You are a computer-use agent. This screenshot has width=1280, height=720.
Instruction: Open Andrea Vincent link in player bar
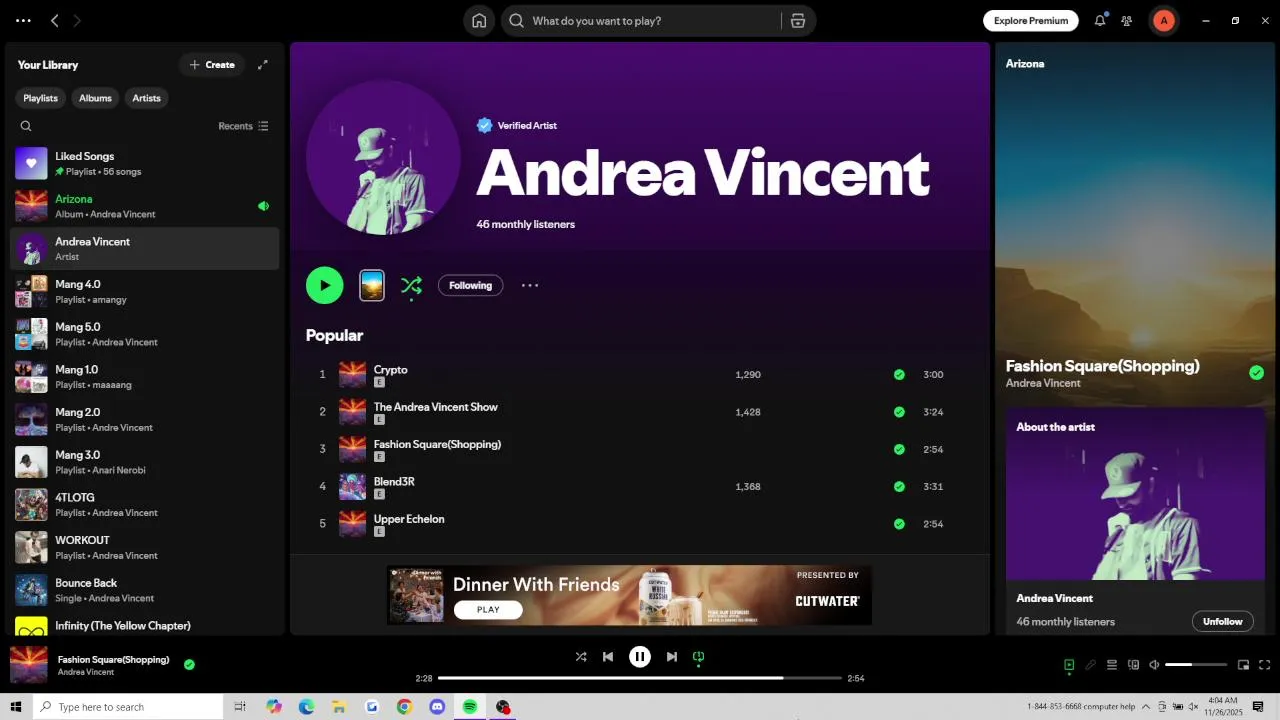[x=85, y=672]
